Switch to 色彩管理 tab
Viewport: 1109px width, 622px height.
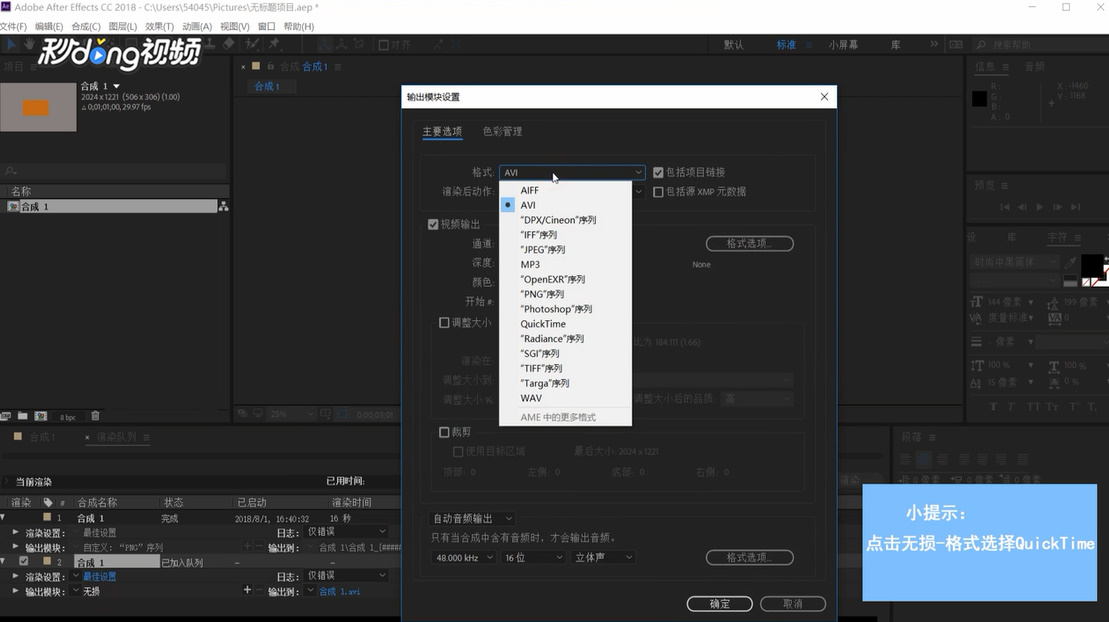502,132
